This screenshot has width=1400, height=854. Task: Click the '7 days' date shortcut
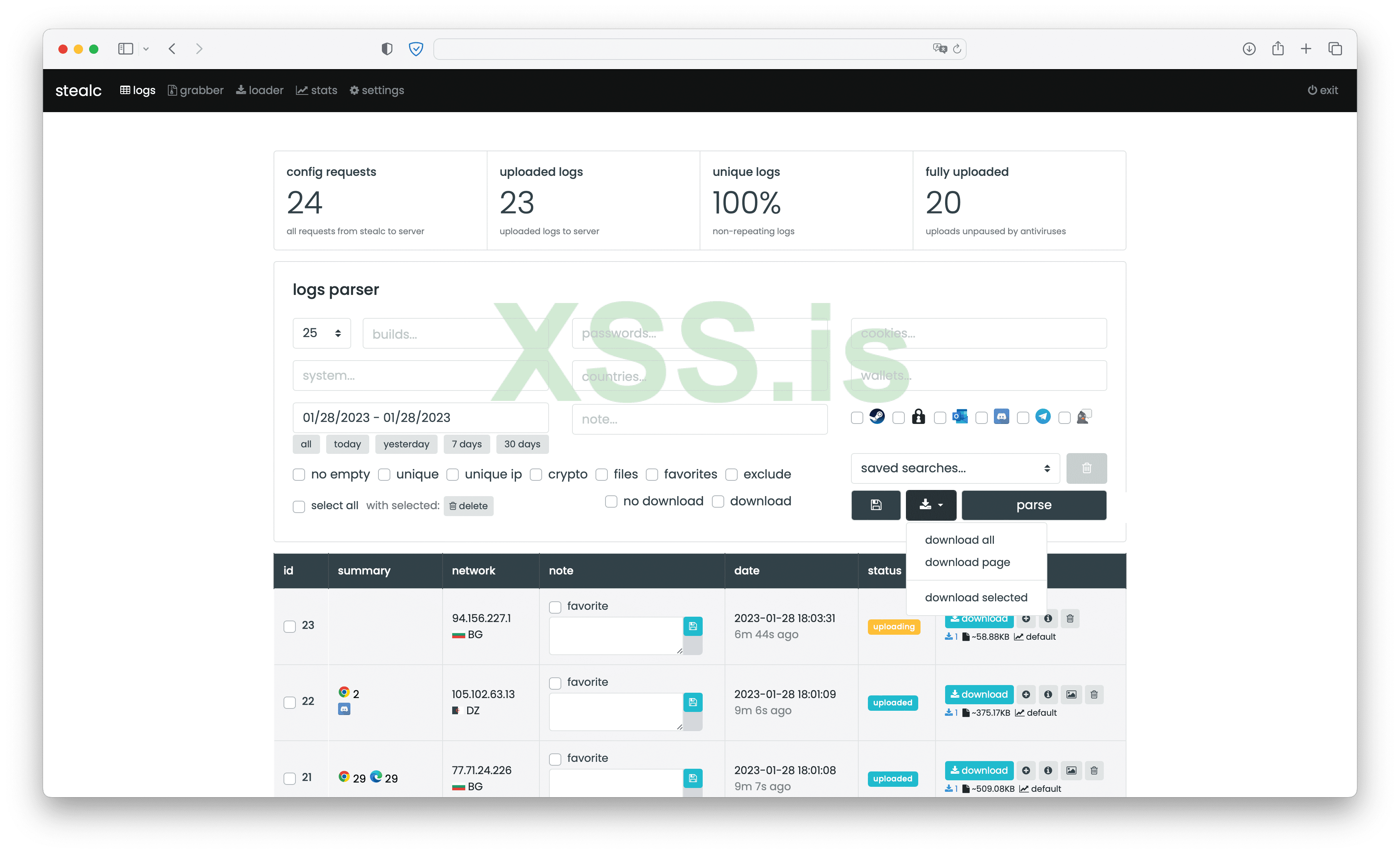click(x=466, y=444)
